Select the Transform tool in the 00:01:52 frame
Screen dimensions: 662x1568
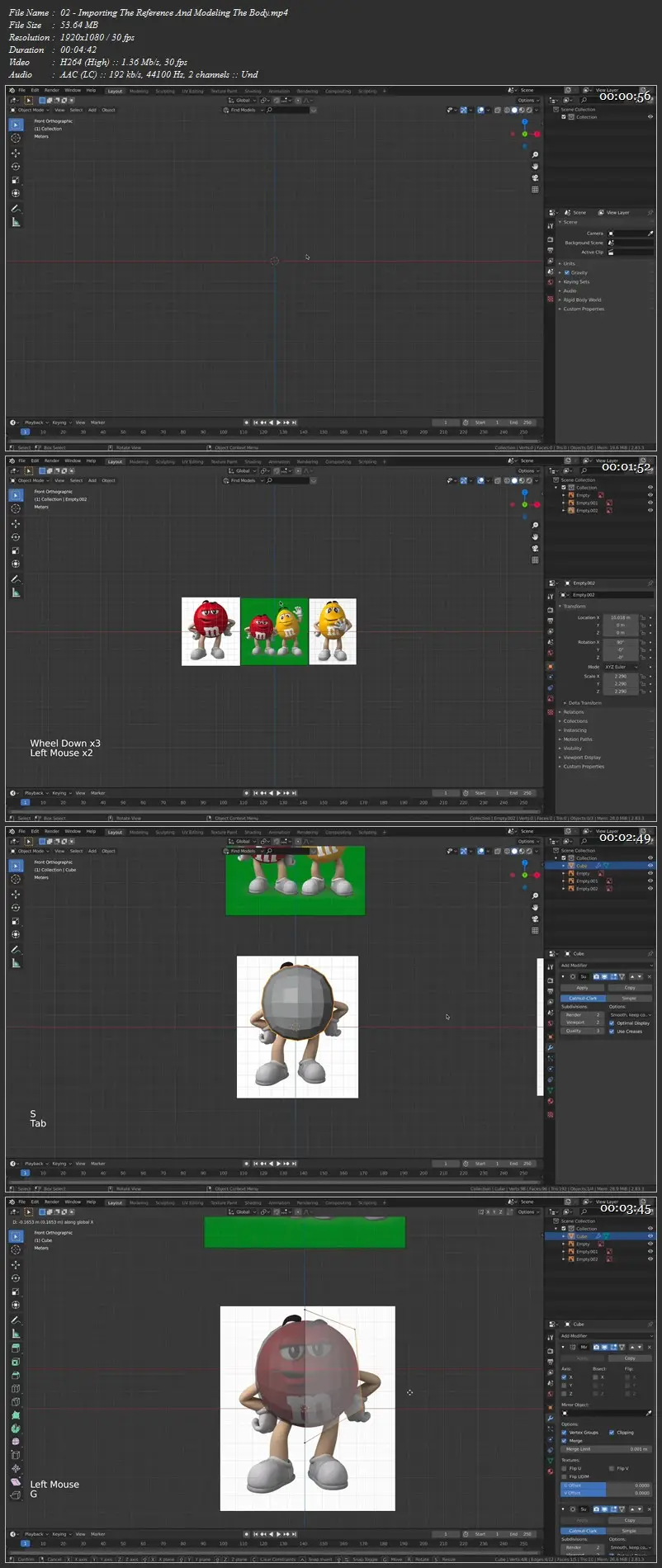point(16,564)
